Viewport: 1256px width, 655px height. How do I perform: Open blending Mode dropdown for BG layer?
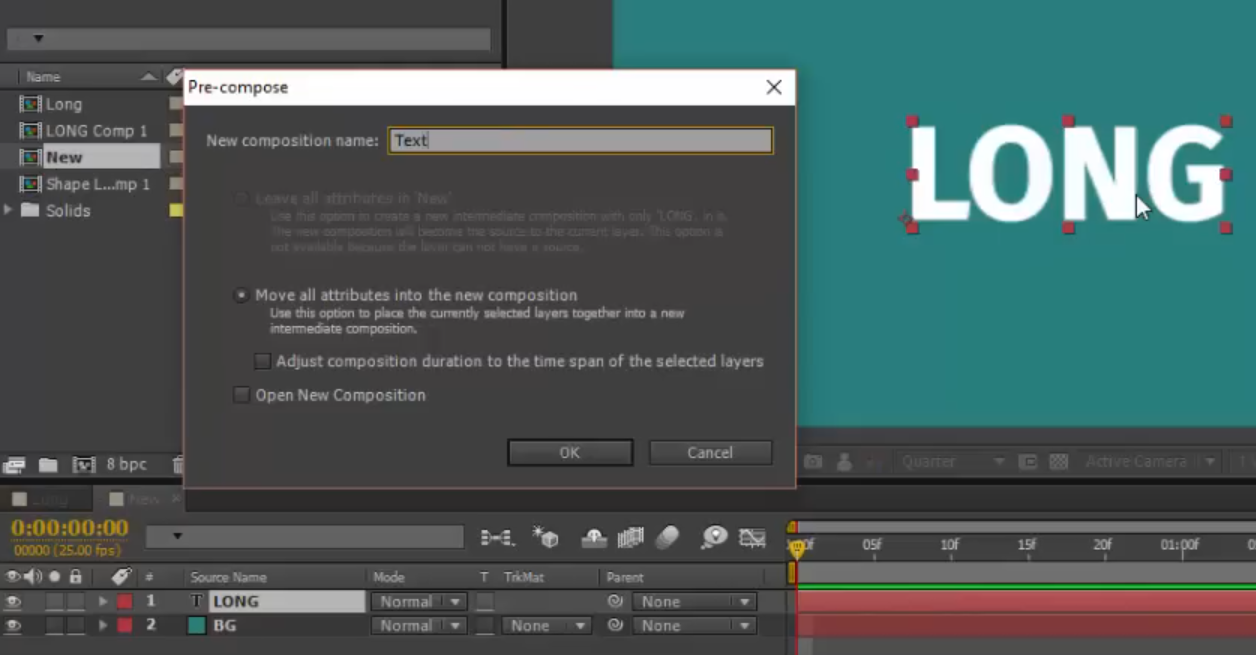[418, 626]
